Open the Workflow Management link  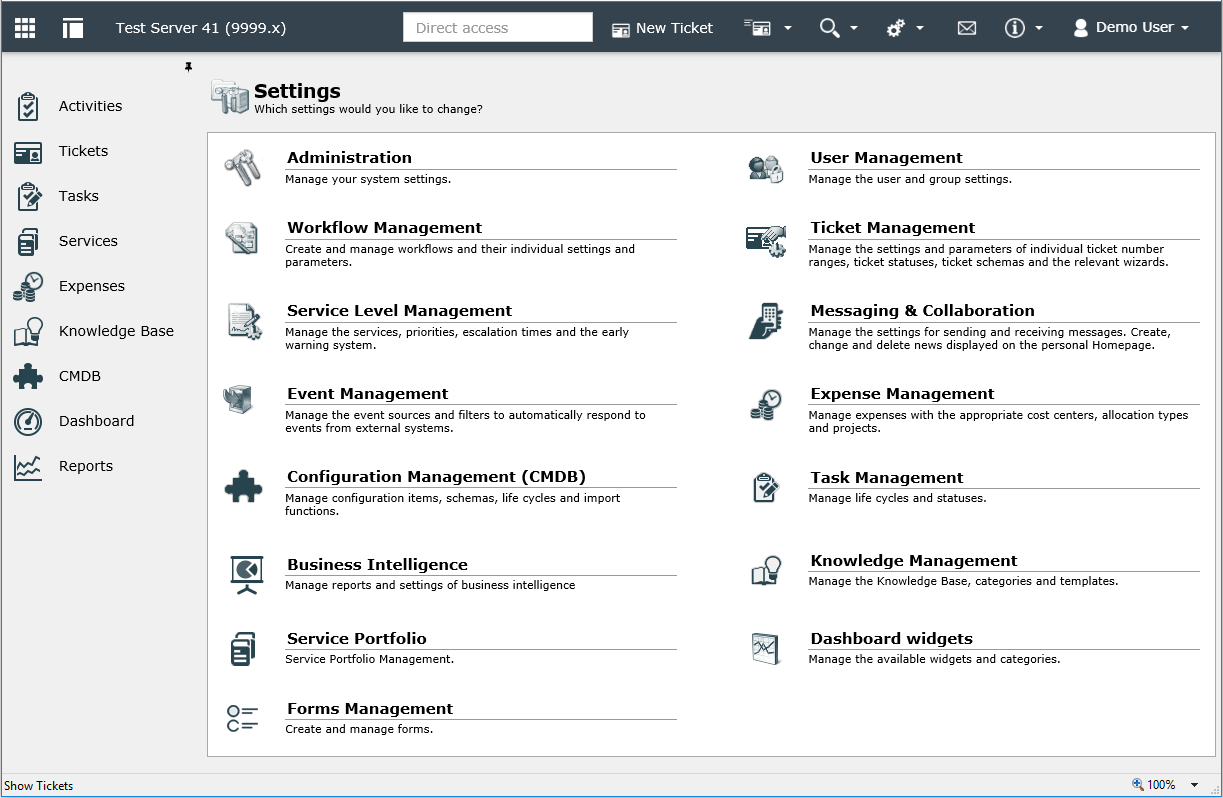384,228
